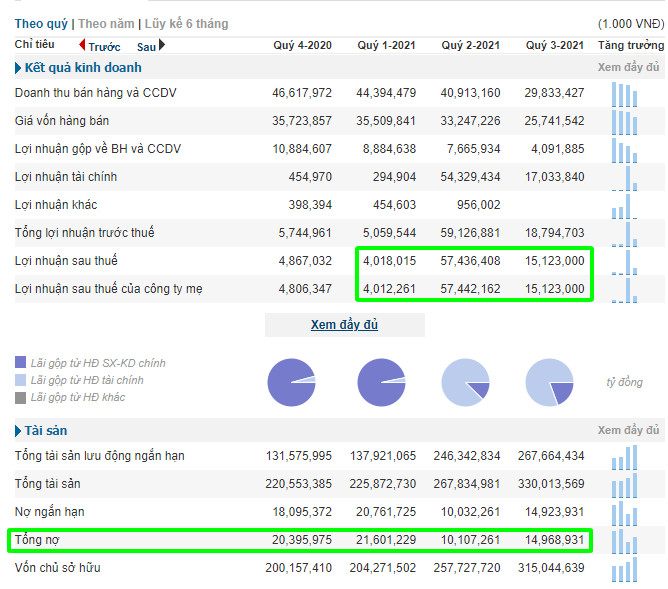Click the 'Lãi gộp từ HĐ tài chính' swatch
The width and height of the screenshot is (668, 589).
[x=20, y=380]
